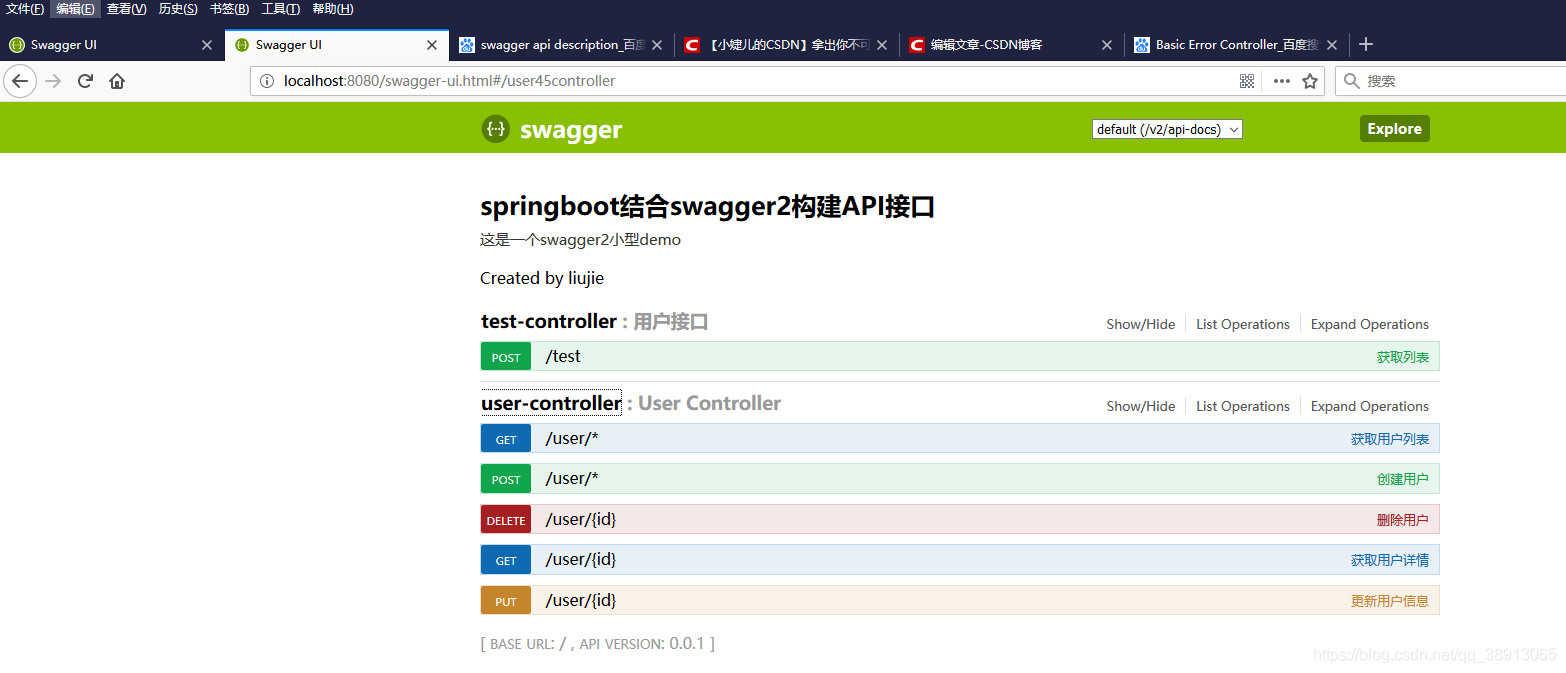Click the search magnifier icon
Screen dimensions: 1566x673
[1352, 81]
